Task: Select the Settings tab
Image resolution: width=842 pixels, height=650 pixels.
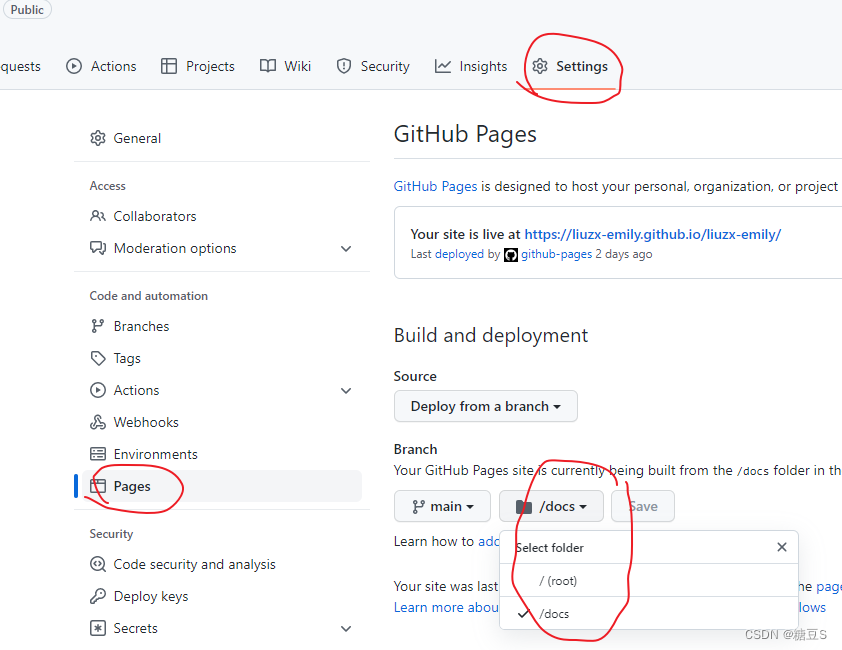Action: 570,66
